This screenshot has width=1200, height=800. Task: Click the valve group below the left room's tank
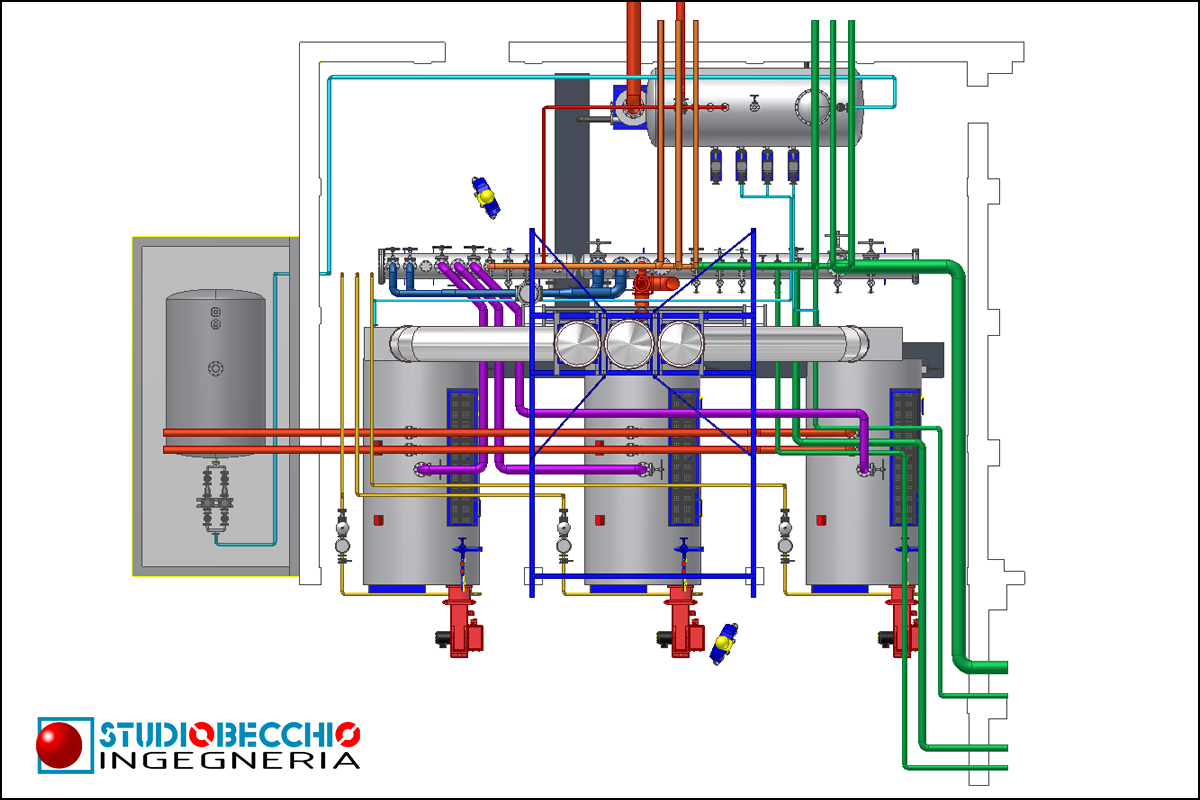[x=215, y=500]
